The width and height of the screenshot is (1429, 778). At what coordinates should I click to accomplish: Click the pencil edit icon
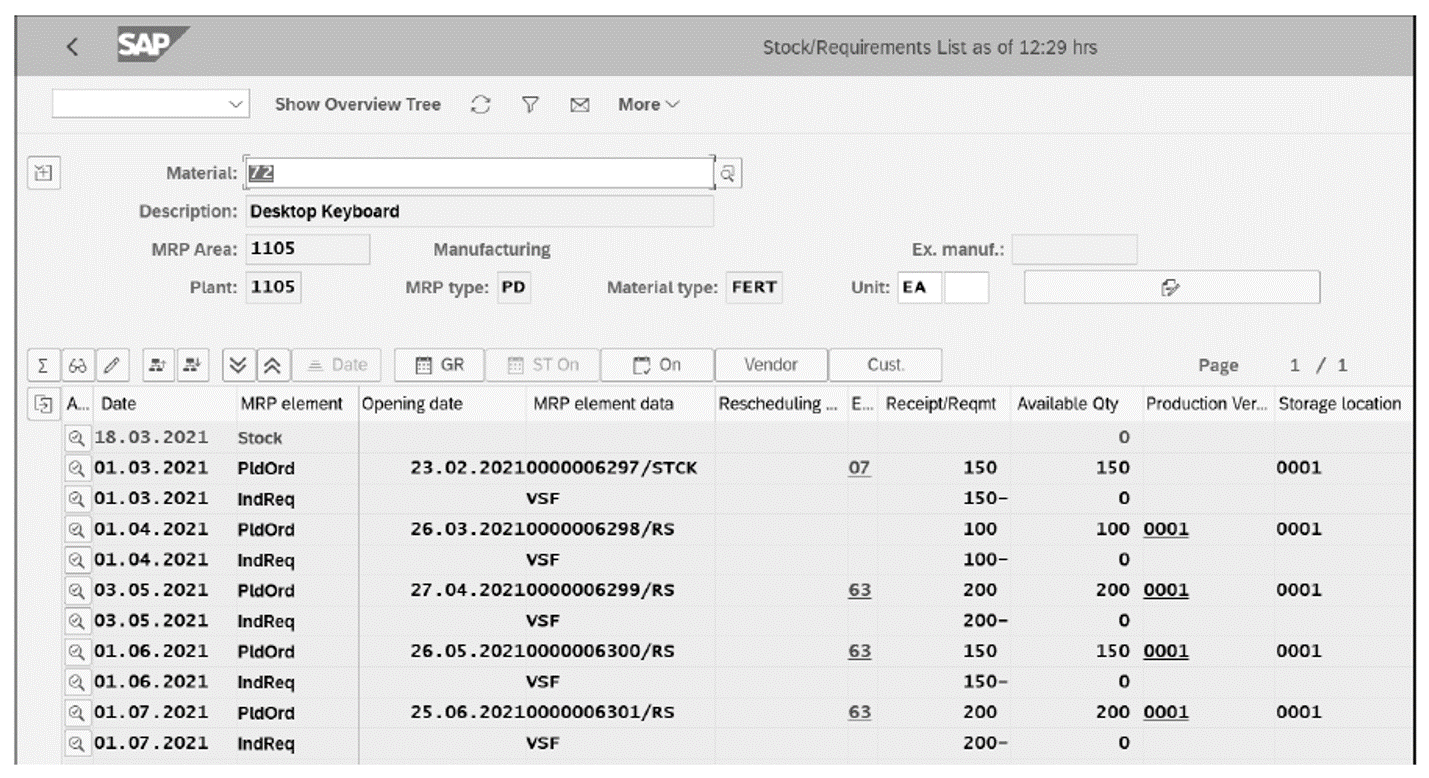(x=112, y=364)
